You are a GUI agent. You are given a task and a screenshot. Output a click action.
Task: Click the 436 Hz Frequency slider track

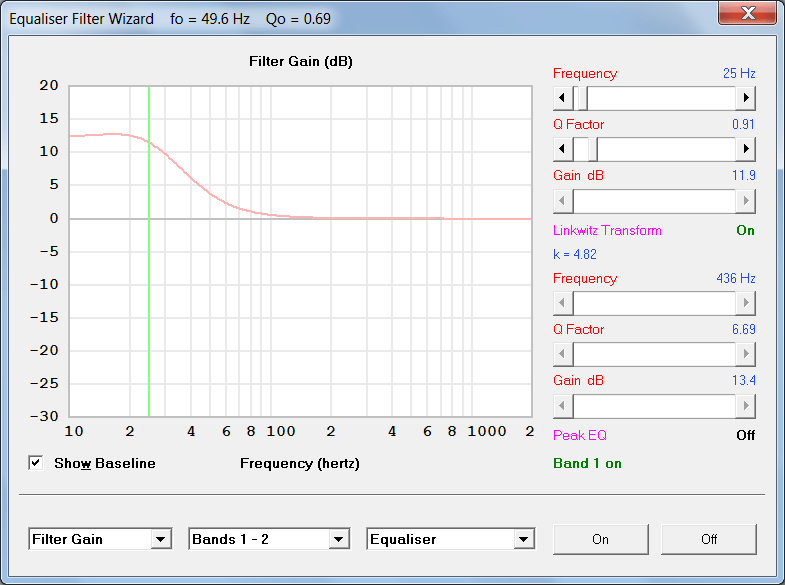tap(654, 303)
